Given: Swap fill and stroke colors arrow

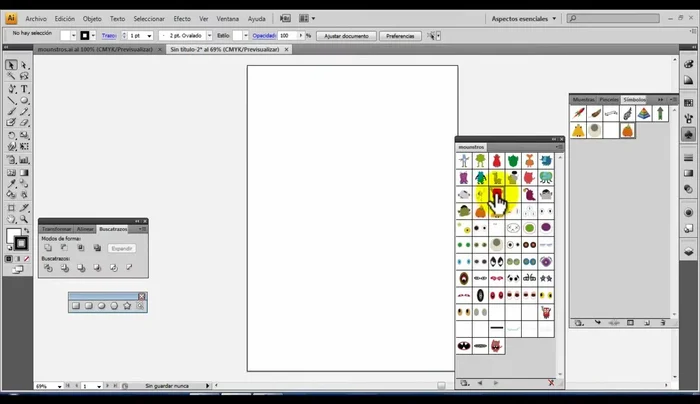Looking at the screenshot, I should pyautogui.click(x=26, y=229).
